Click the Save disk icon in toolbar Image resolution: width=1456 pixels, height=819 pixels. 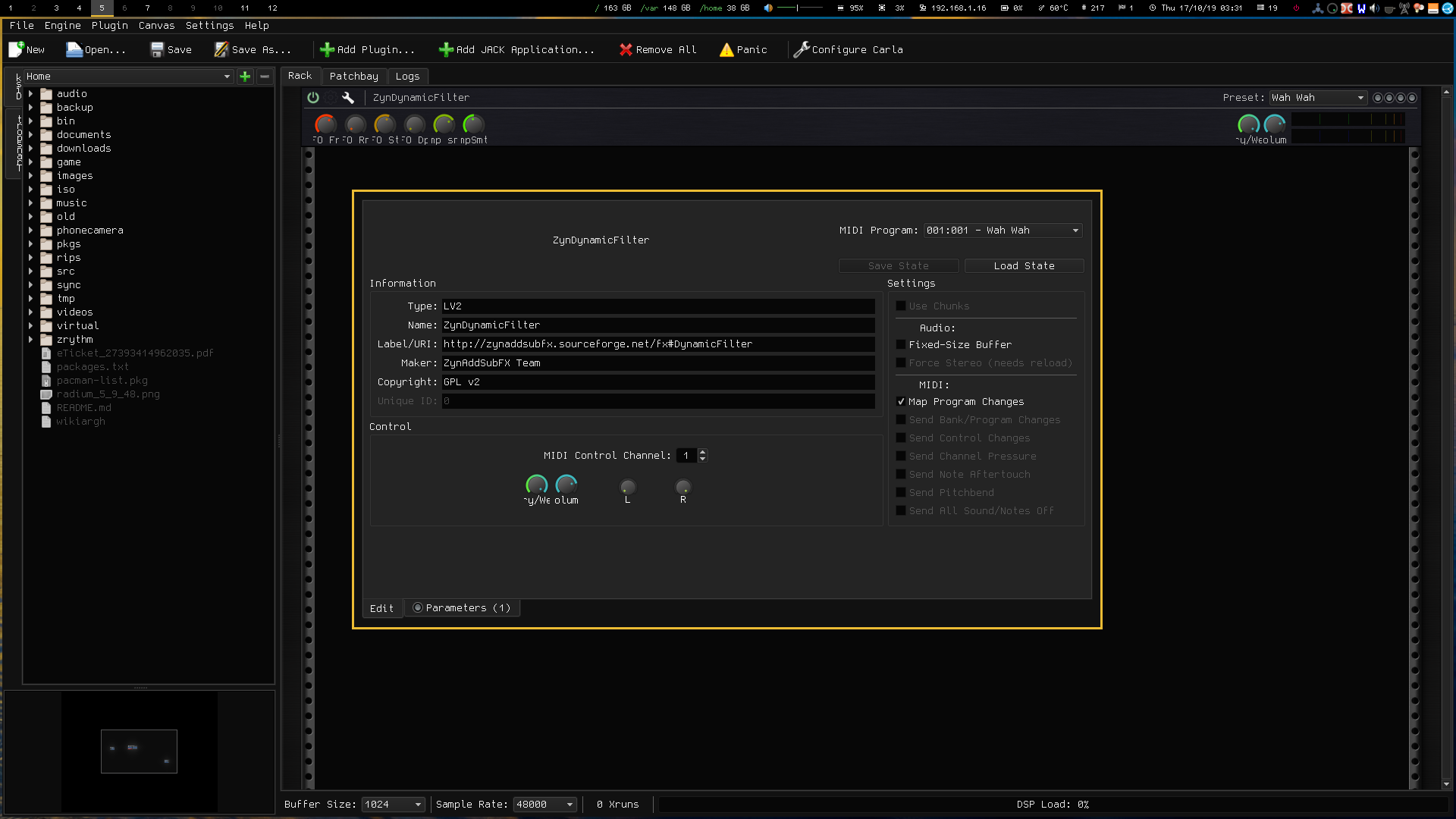(157, 50)
